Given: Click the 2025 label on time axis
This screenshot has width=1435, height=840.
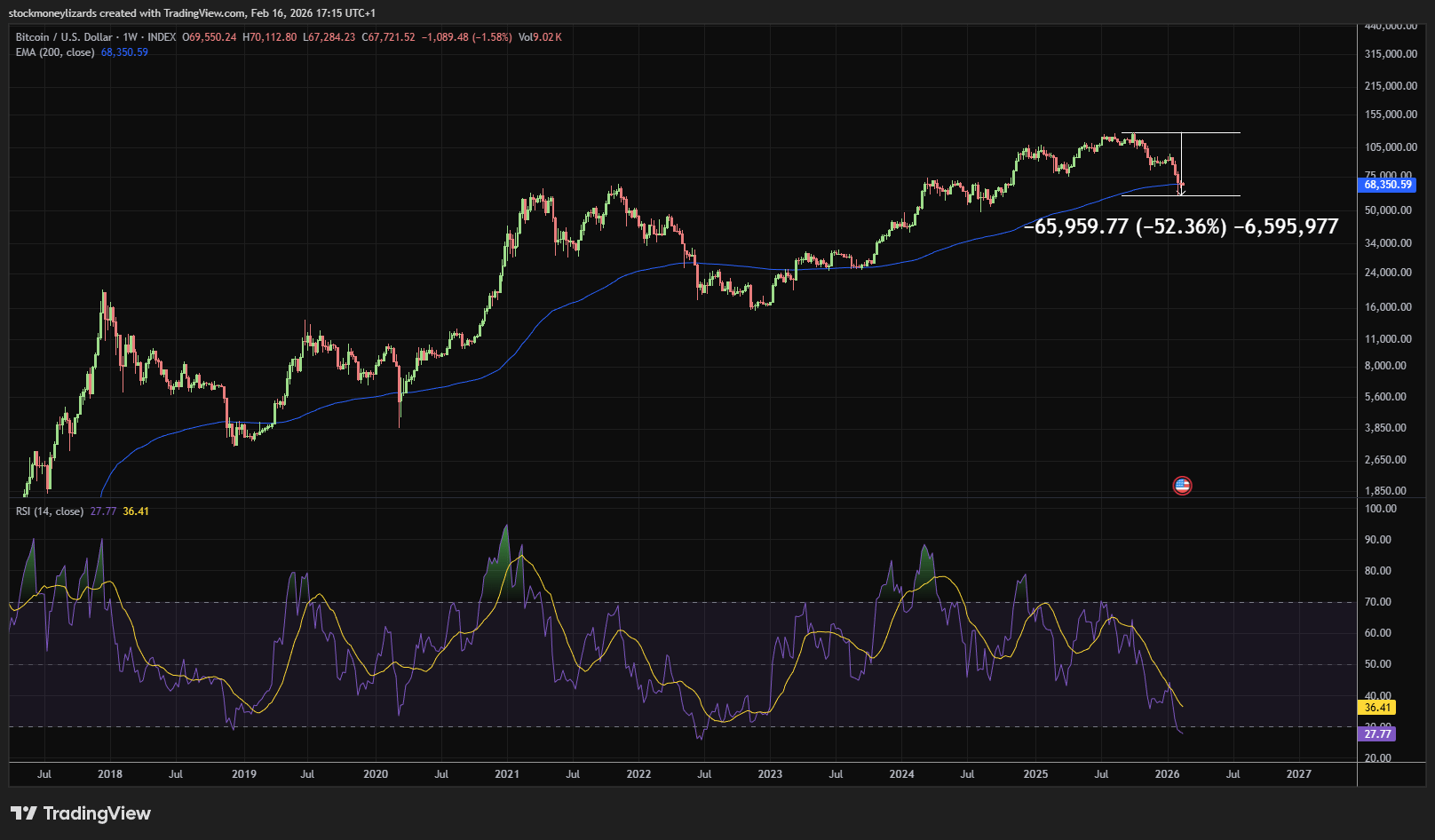Looking at the screenshot, I should point(1035,774).
